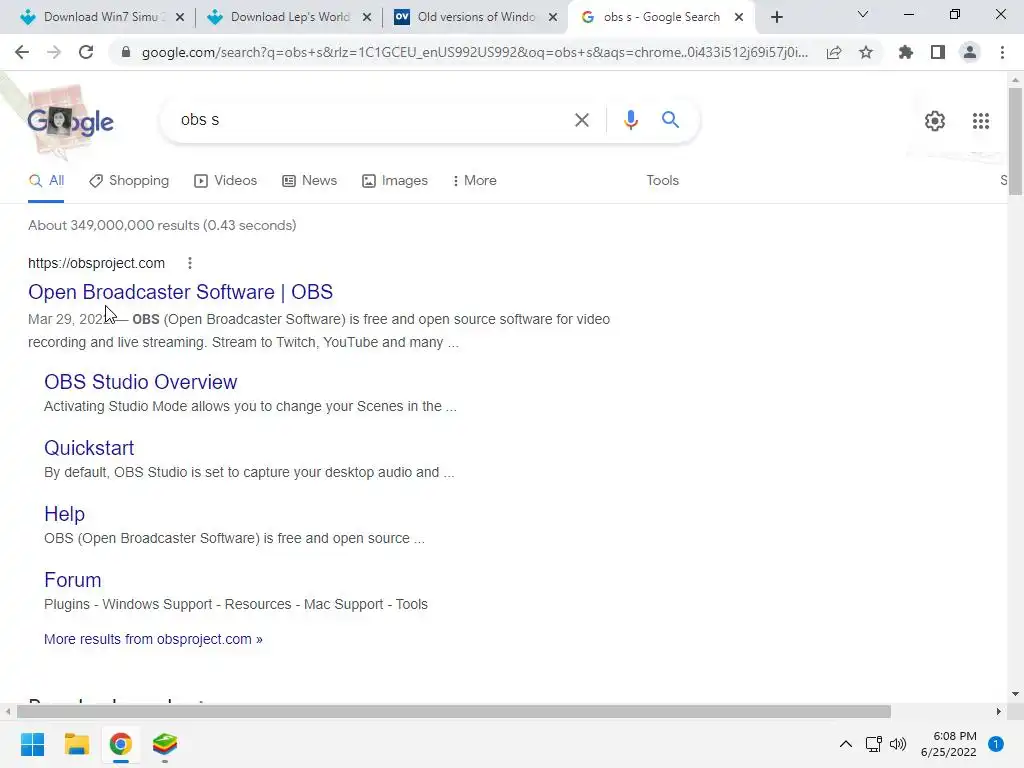Open Open Broadcaster Software | OBS result
This screenshot has height=768, width=1024.
pos(180,292)
